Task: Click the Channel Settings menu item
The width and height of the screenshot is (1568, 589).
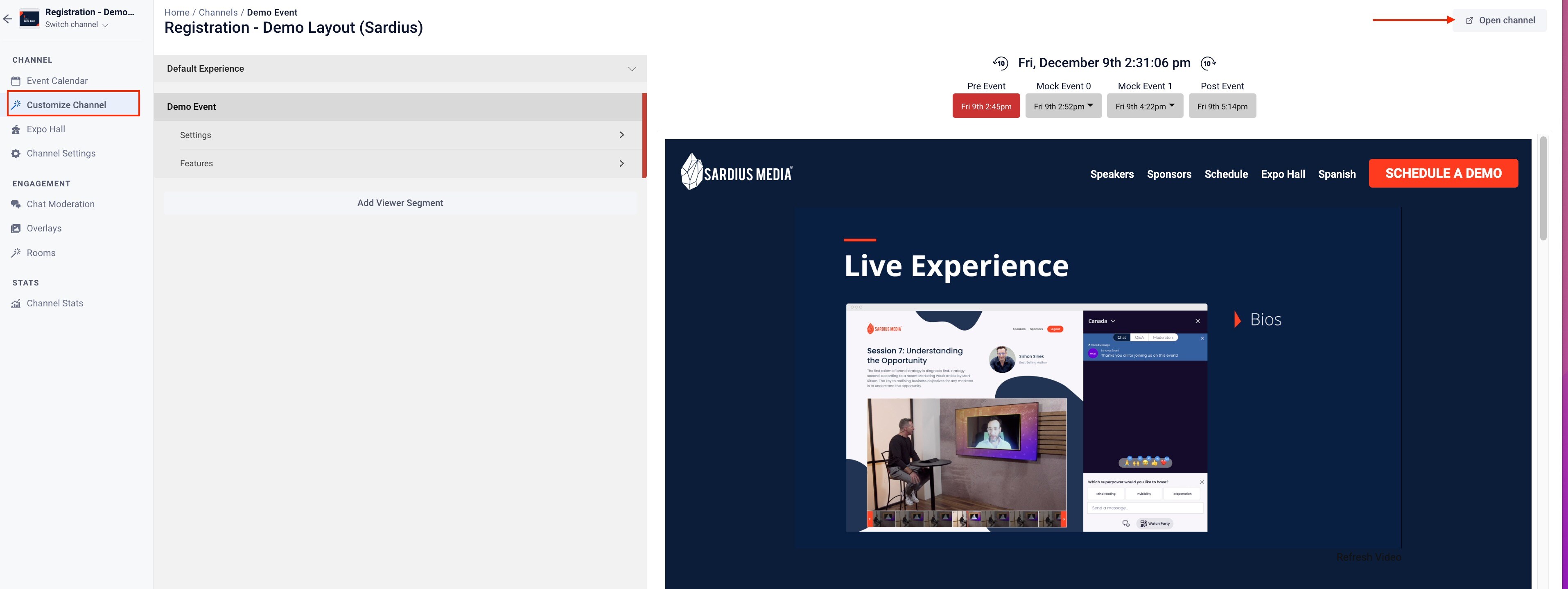Action: click(x=61, y=154)
